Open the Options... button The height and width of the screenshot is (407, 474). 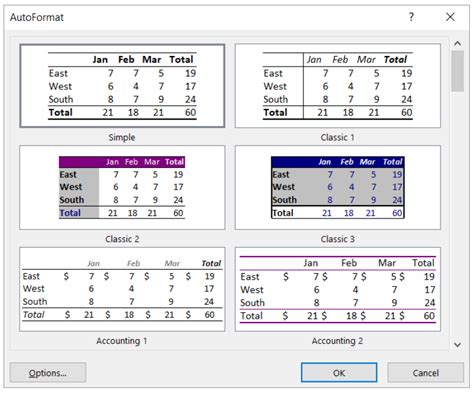click(x=48, y=372)
